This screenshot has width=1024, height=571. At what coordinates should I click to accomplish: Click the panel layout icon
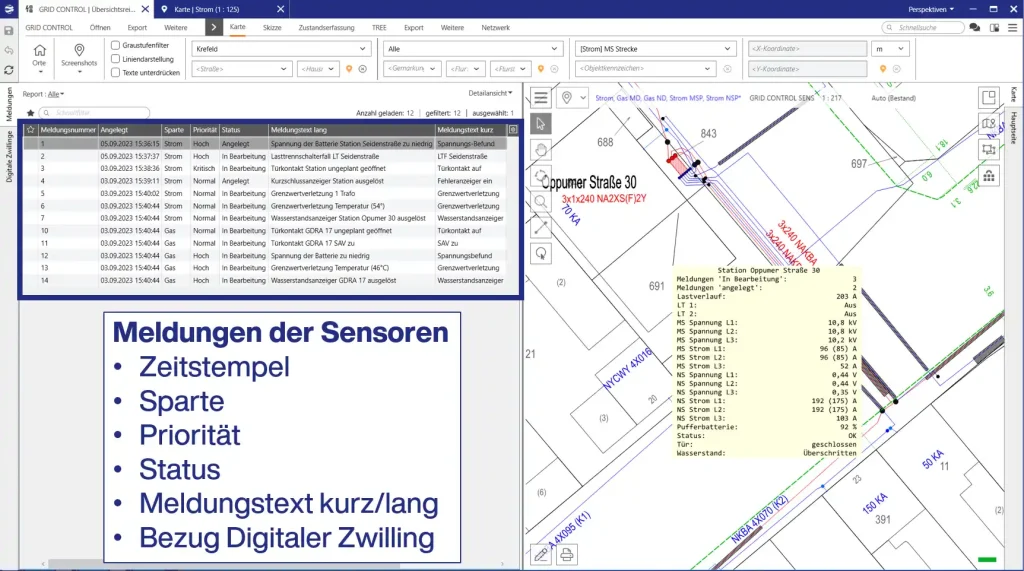tap(994, 27)
